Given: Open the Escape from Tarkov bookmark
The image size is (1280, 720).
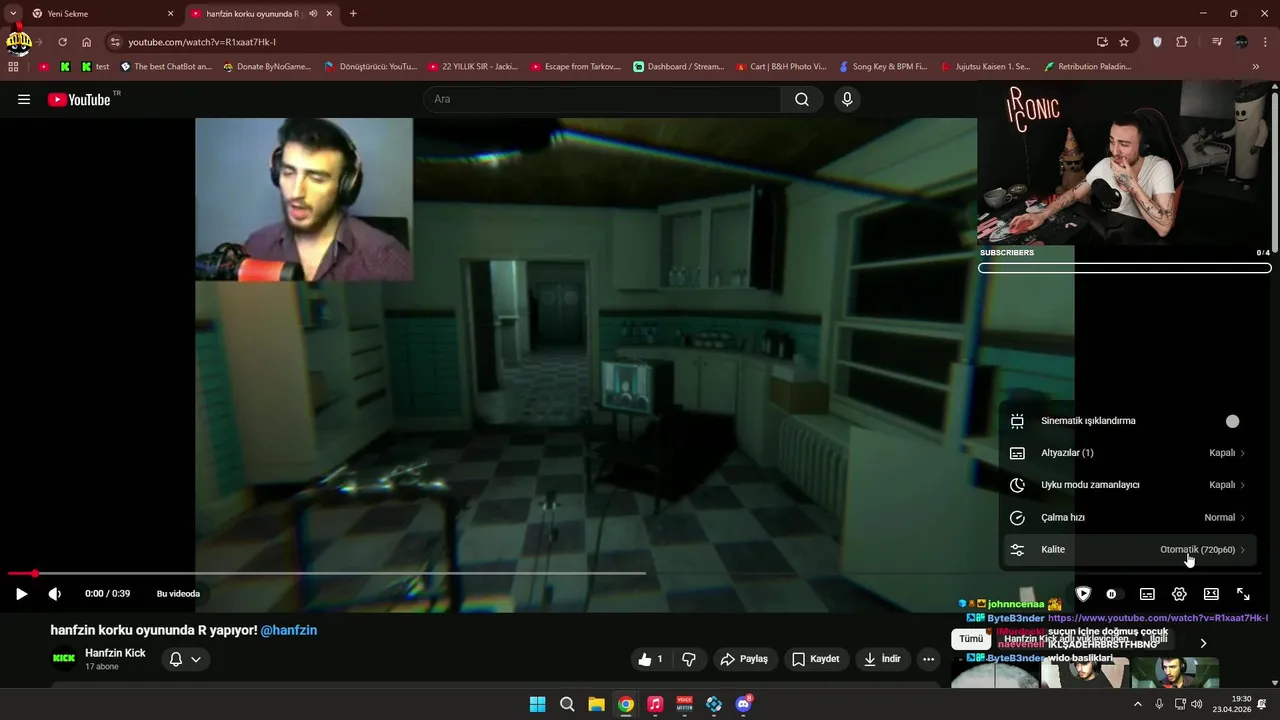Looking at the screenshot, I should click(x=575, y=67).
